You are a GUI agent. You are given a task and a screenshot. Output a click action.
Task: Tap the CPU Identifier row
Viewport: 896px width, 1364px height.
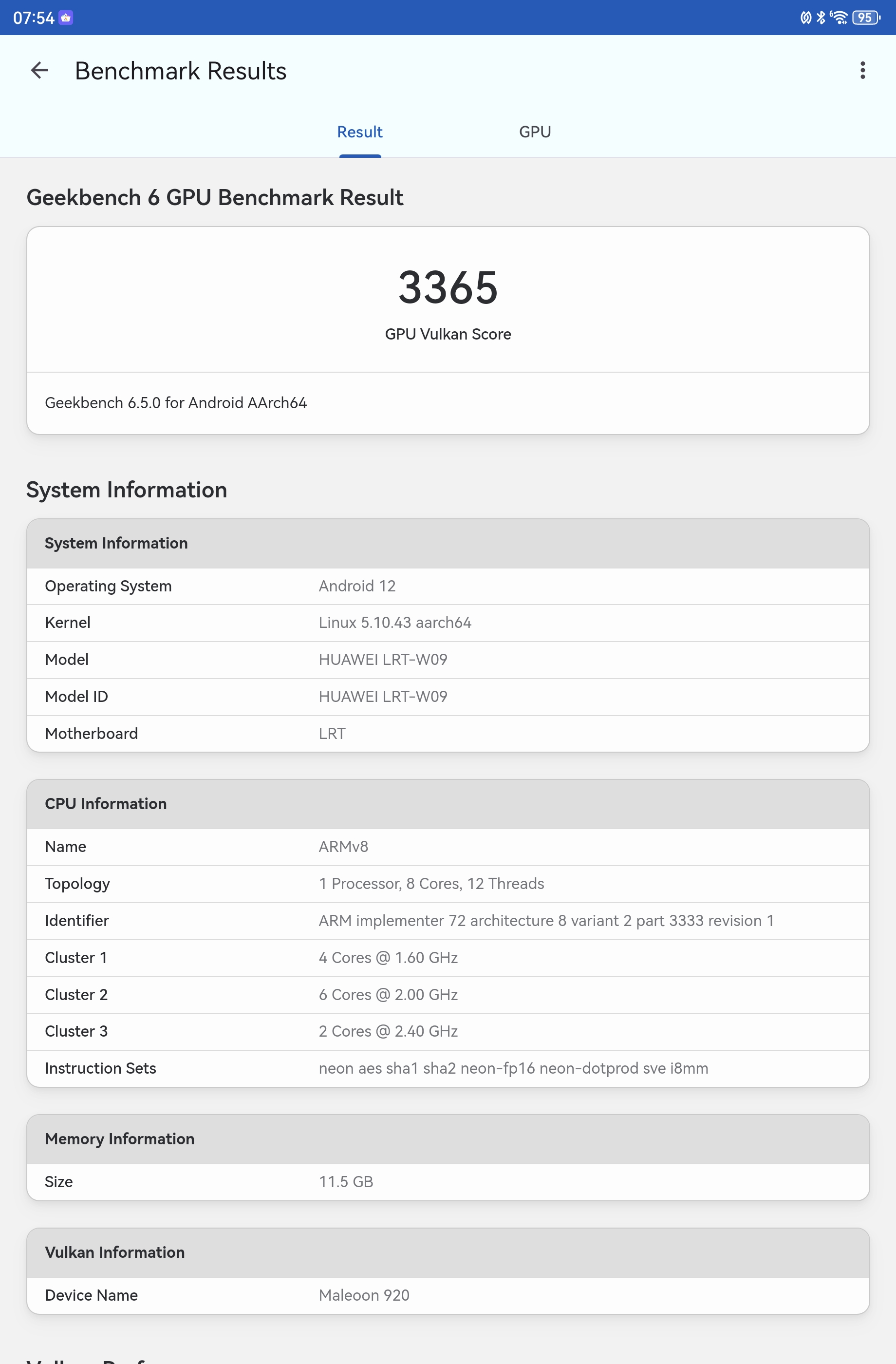point(448,921)
